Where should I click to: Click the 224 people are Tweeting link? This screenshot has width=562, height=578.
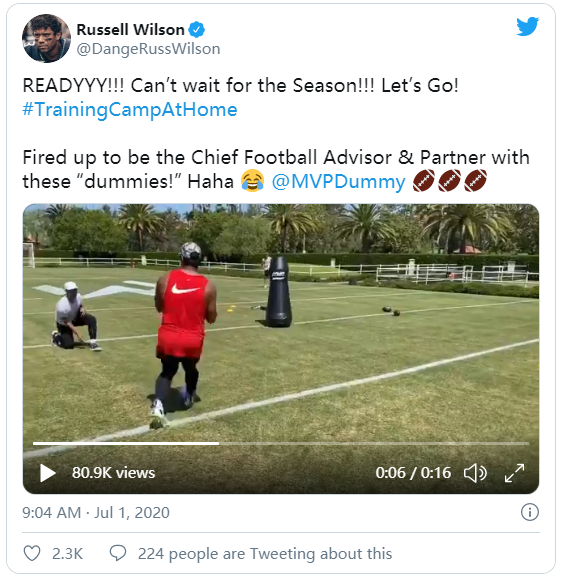(x=265, y=554)
